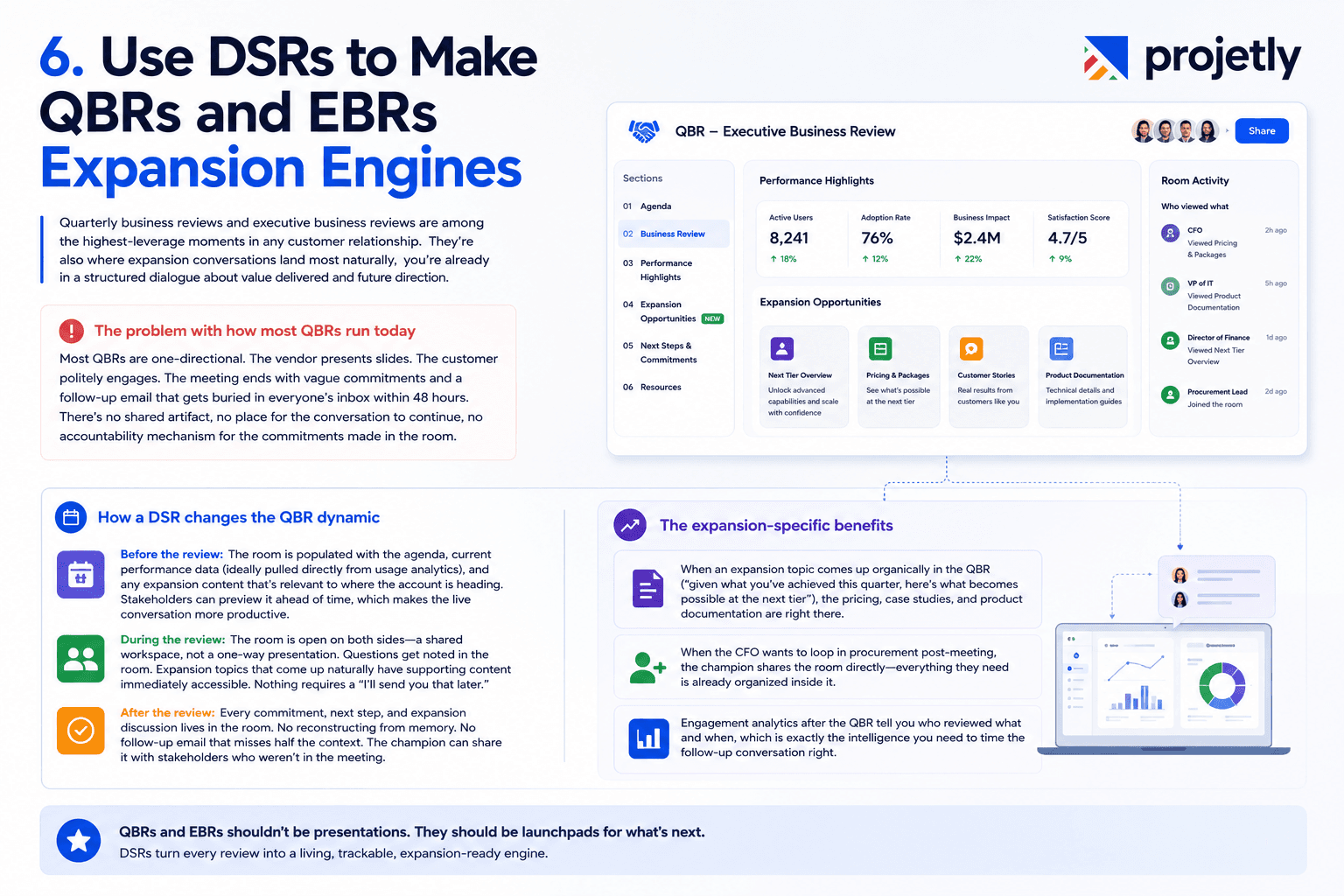Click the projetly logo mark

(x=1105, y=59)
